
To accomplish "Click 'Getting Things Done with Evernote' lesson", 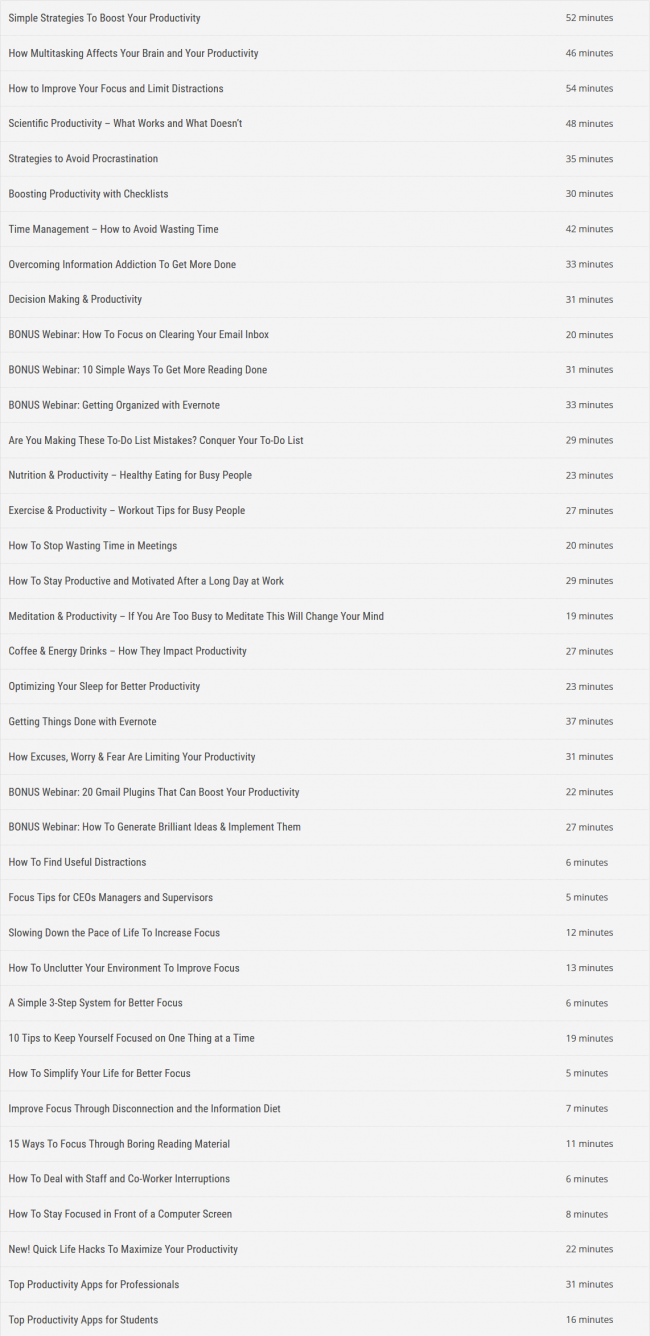I will (x=82, y=721).
